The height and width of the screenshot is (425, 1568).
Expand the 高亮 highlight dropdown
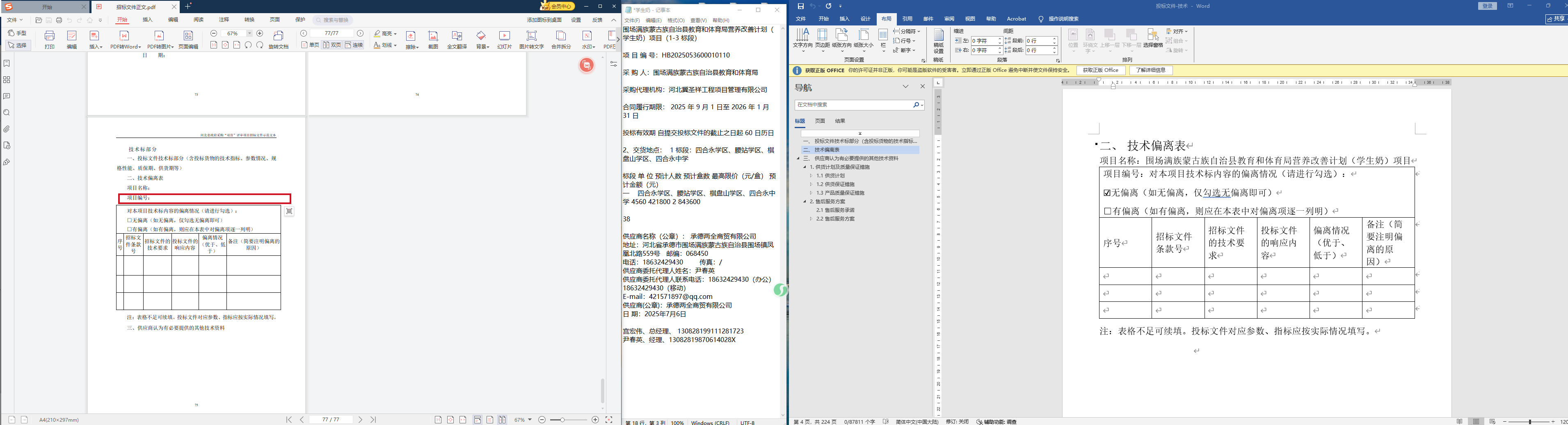coord(395,34)
